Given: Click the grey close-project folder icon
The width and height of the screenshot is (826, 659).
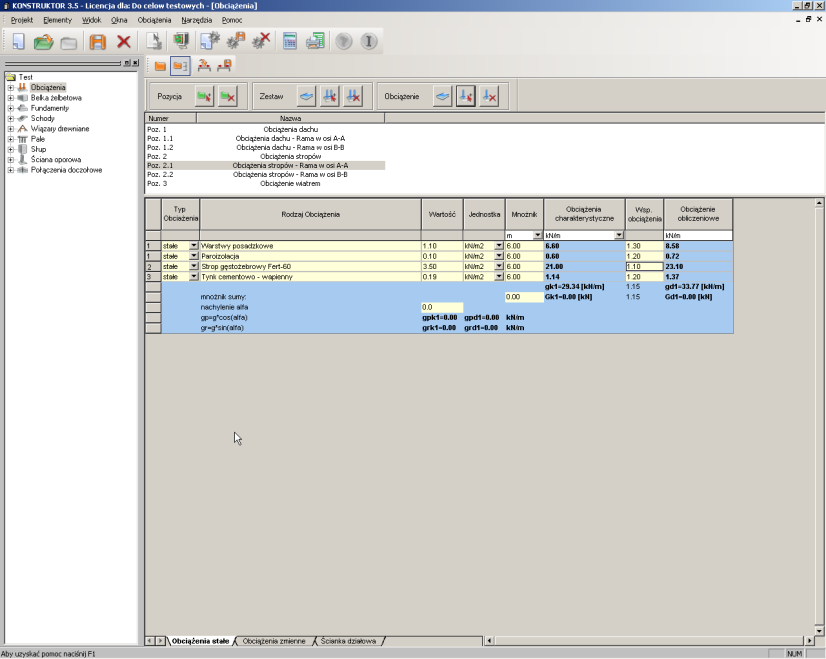Looking at the screenshot, I should [68, 42].
